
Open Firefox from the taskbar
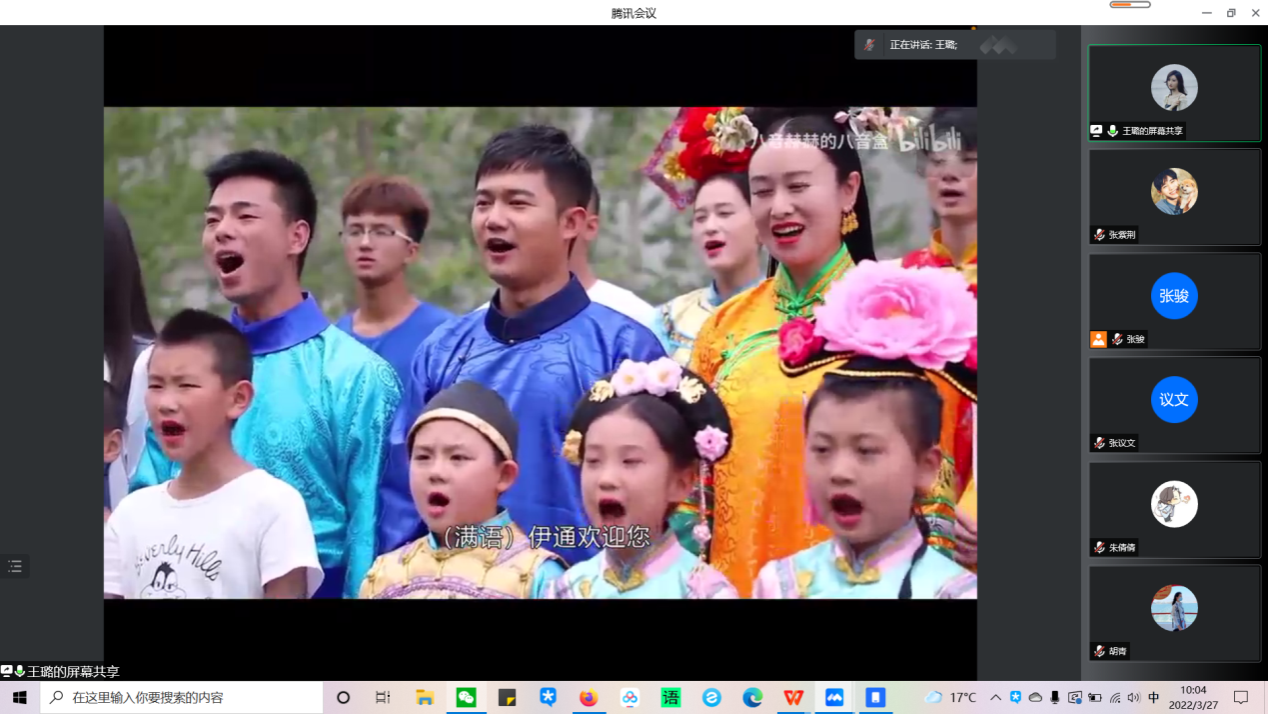coord(588,697)
